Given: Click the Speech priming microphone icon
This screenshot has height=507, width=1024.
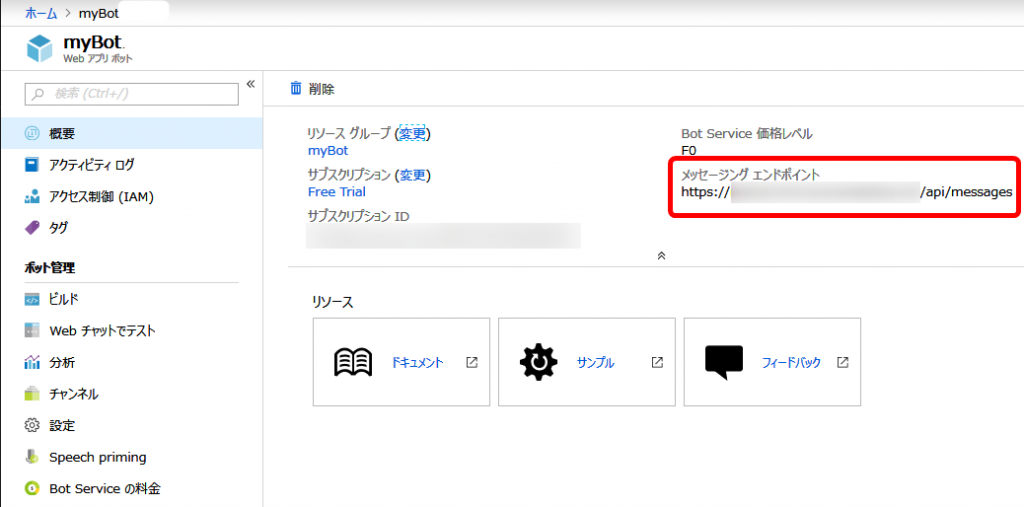Looking at the screenshot, I should pyautogui.click(x=32, y=457).
